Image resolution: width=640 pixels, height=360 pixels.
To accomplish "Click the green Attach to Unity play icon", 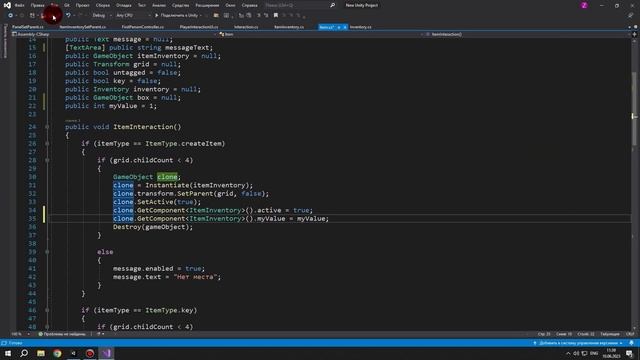I will click(x=156, y=16).
